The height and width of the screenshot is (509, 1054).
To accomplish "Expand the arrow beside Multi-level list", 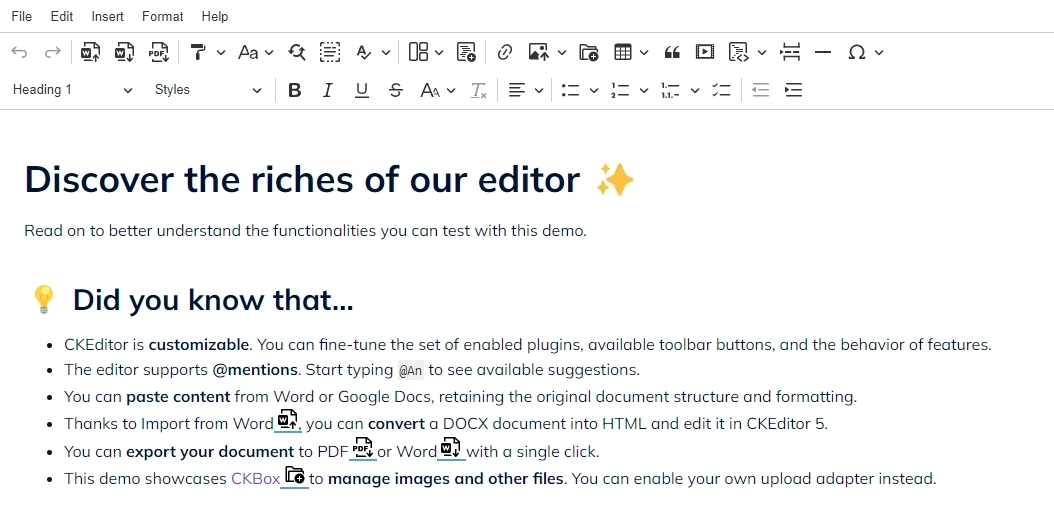I will [x=695, y=90].
